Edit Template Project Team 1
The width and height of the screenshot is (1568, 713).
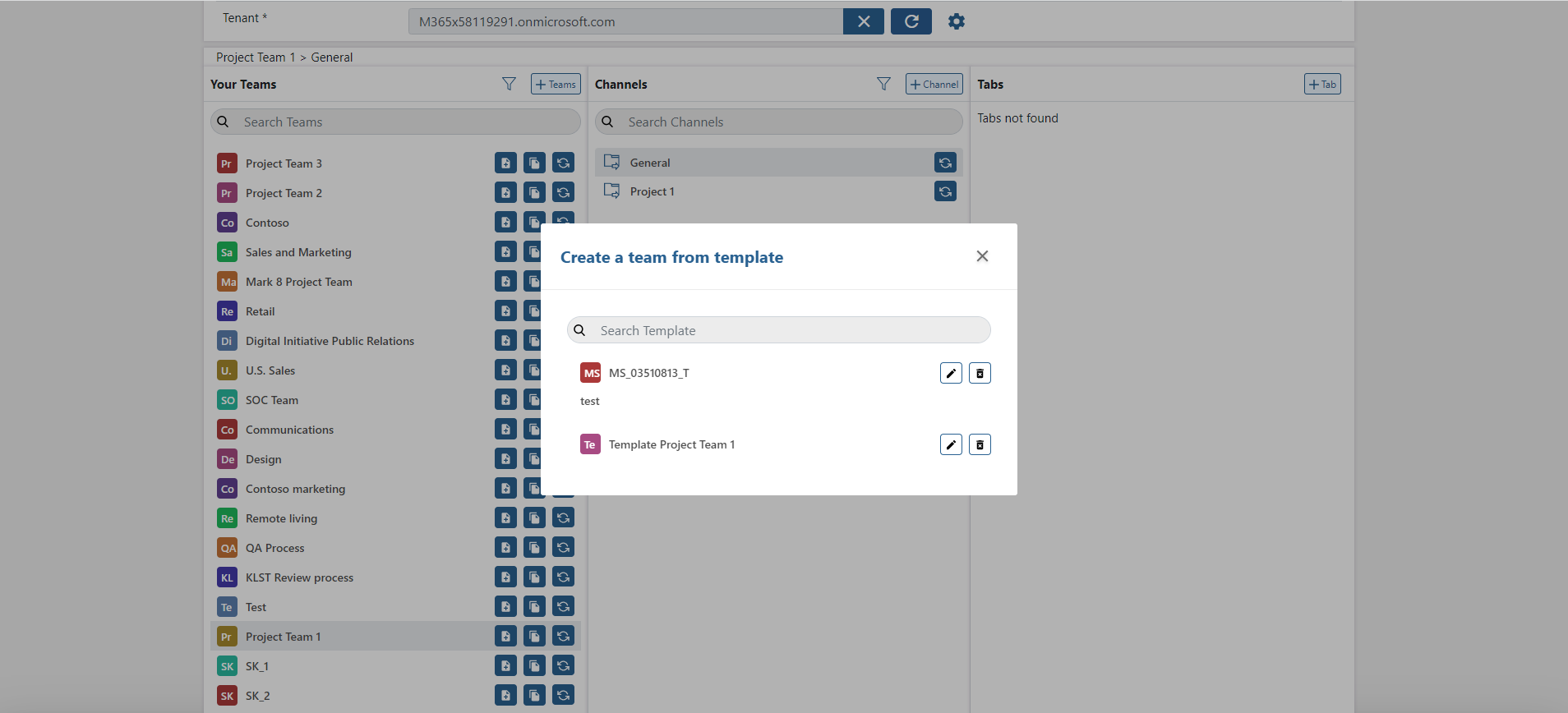click(x=951, y=444)
